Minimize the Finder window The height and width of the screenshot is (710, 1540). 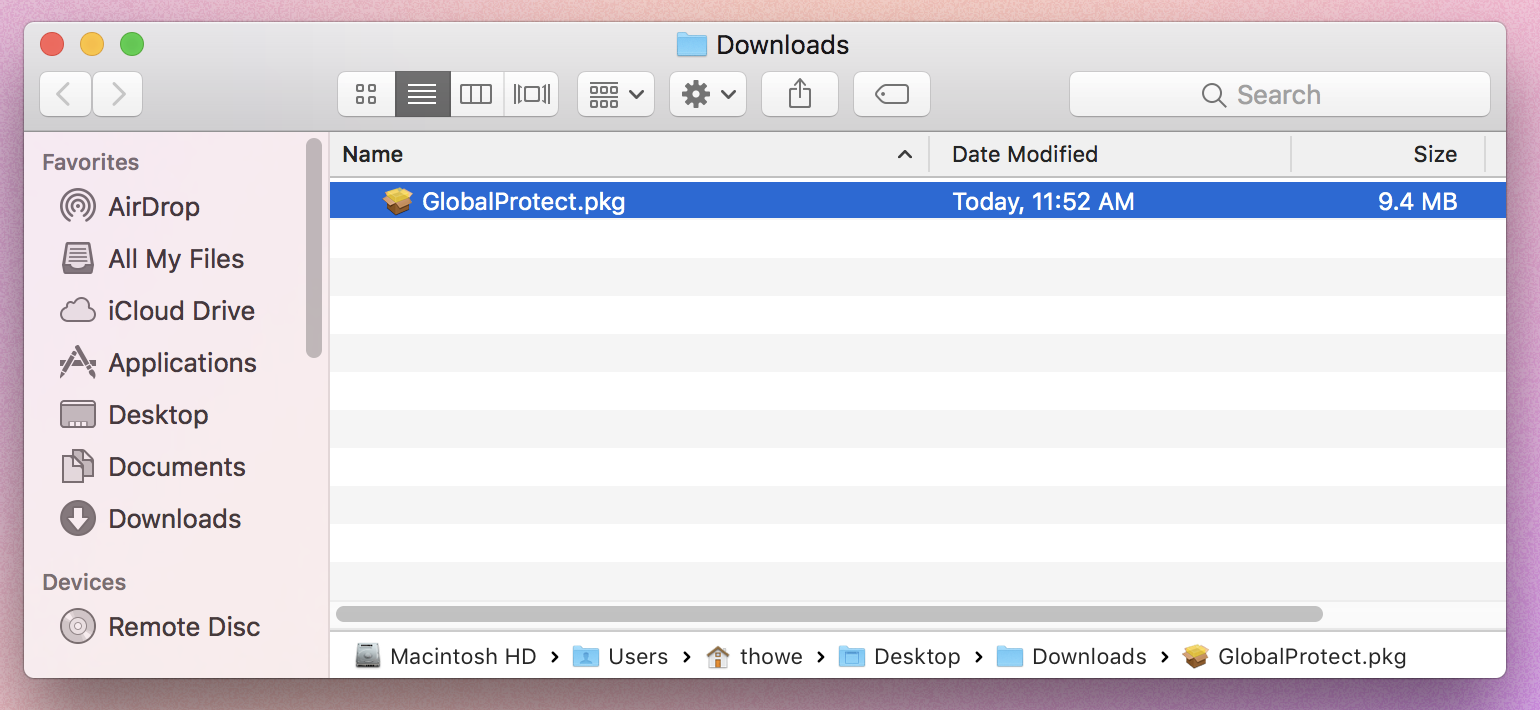coord(92,44)
